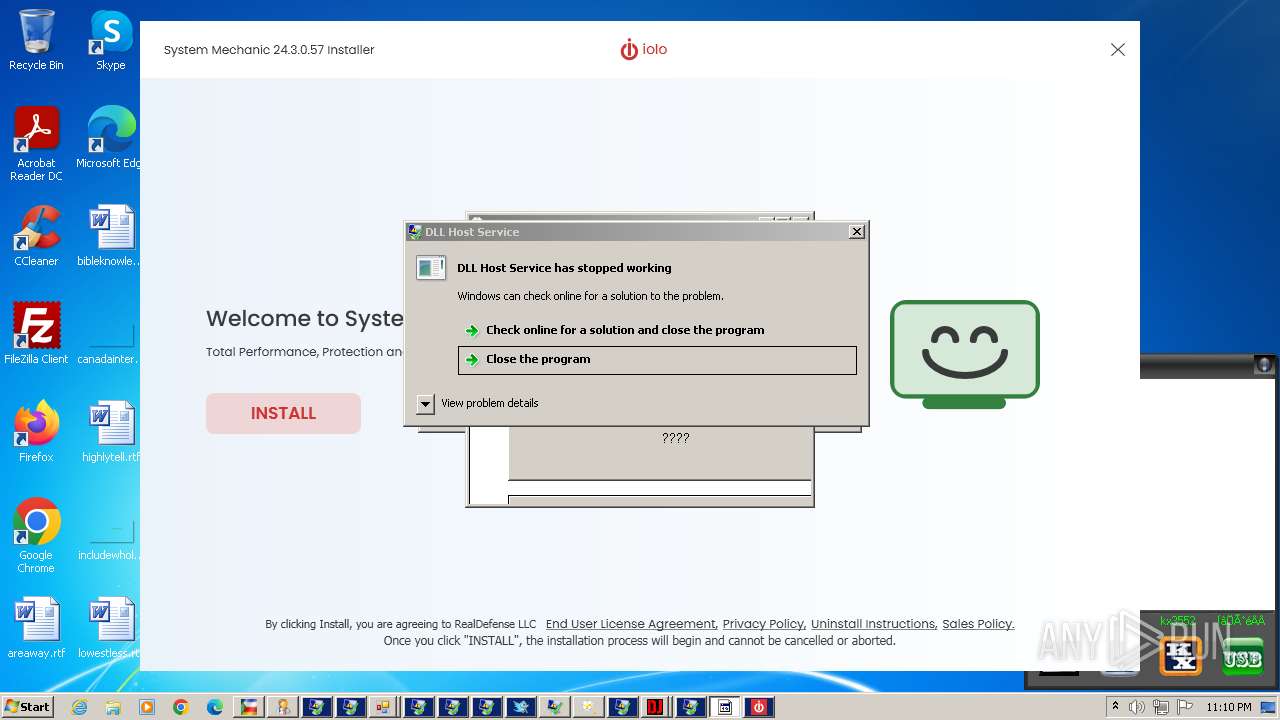Open Edge from the taskbar
The height and width of the screenshot is (720, 1280).
click(x=215, y=707)
